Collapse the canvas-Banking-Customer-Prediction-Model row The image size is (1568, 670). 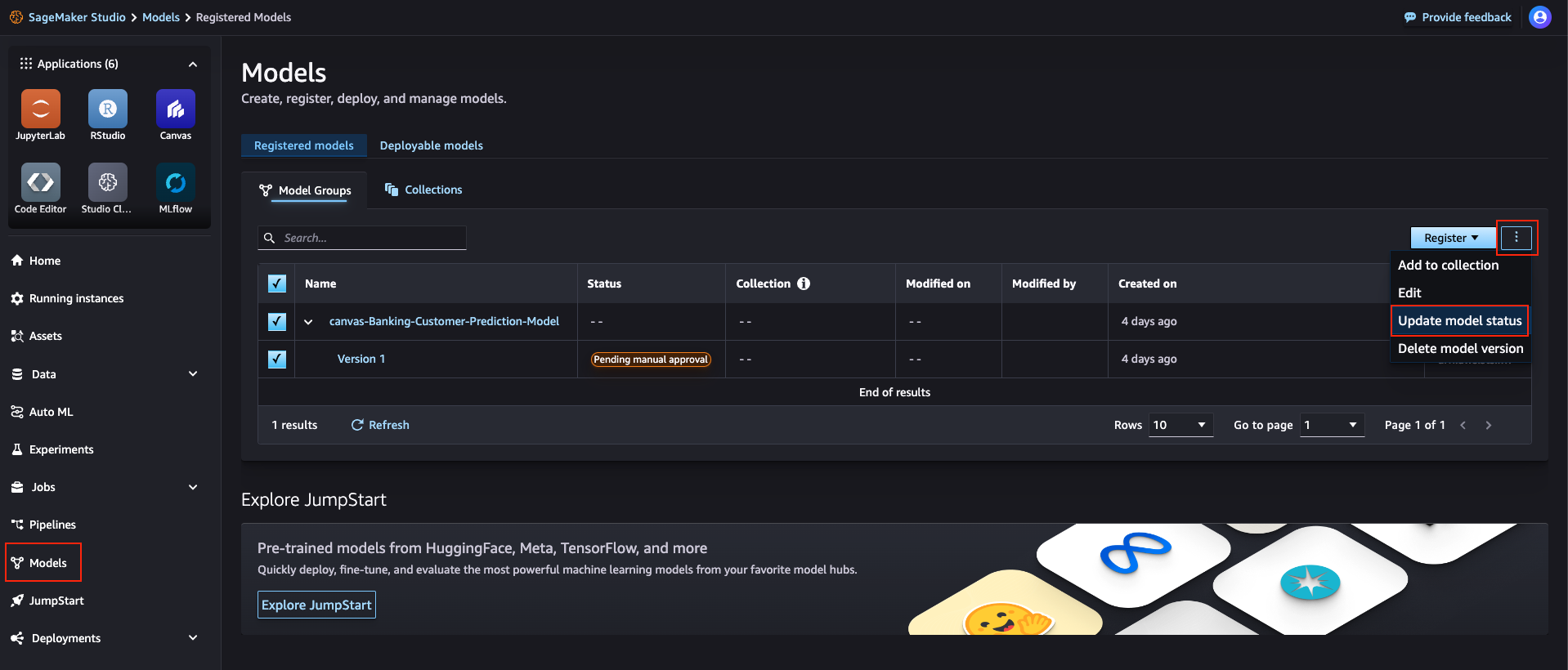(308, 322)
